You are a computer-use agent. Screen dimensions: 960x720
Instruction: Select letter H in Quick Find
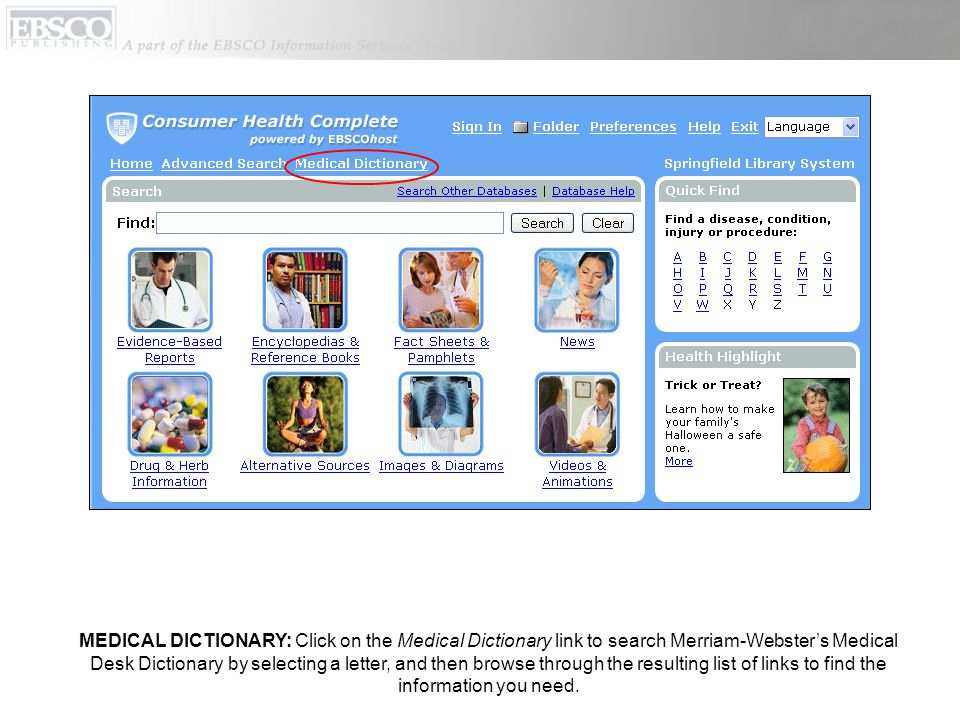677,273
